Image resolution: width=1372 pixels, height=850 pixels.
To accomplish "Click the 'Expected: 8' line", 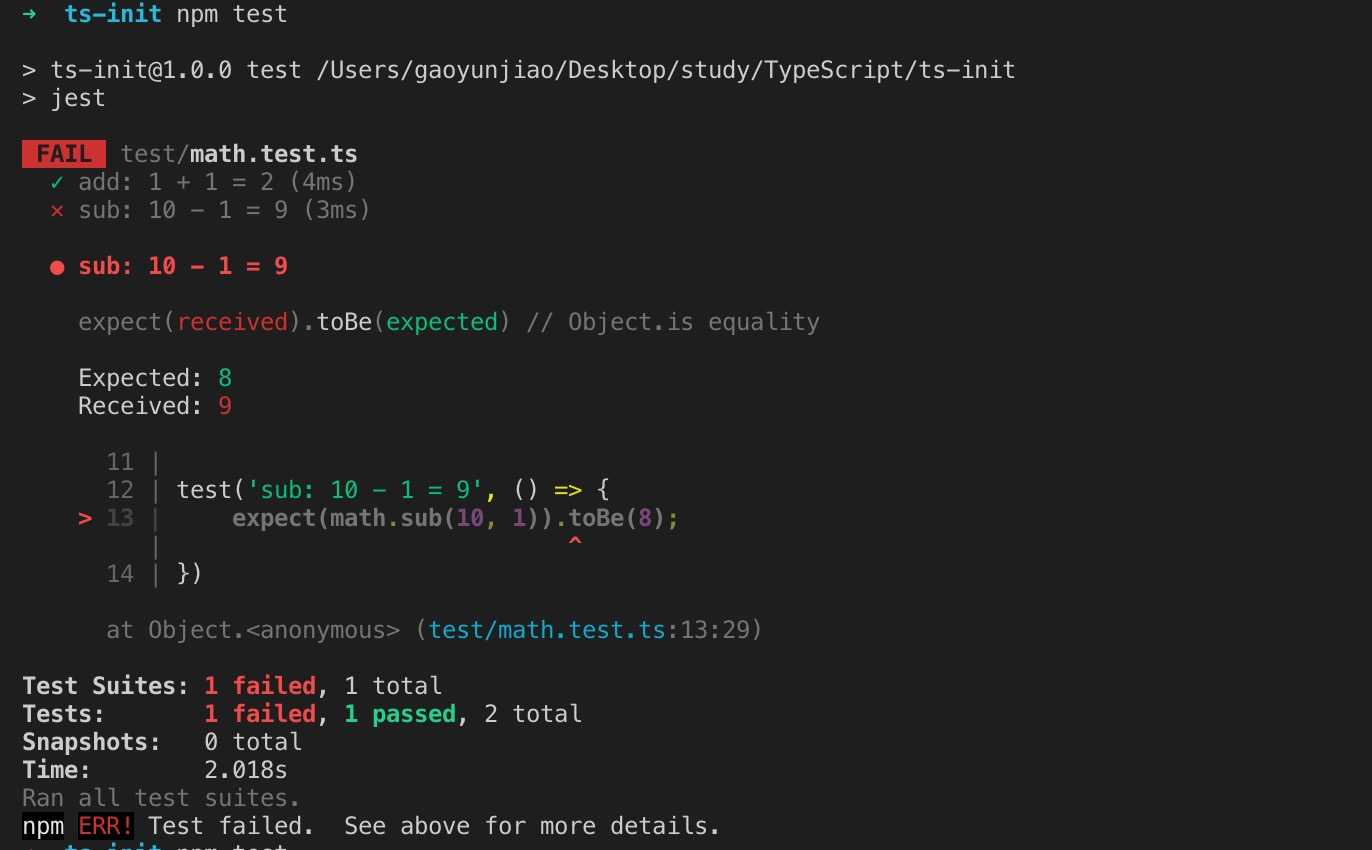I will [x=155, y=378].
